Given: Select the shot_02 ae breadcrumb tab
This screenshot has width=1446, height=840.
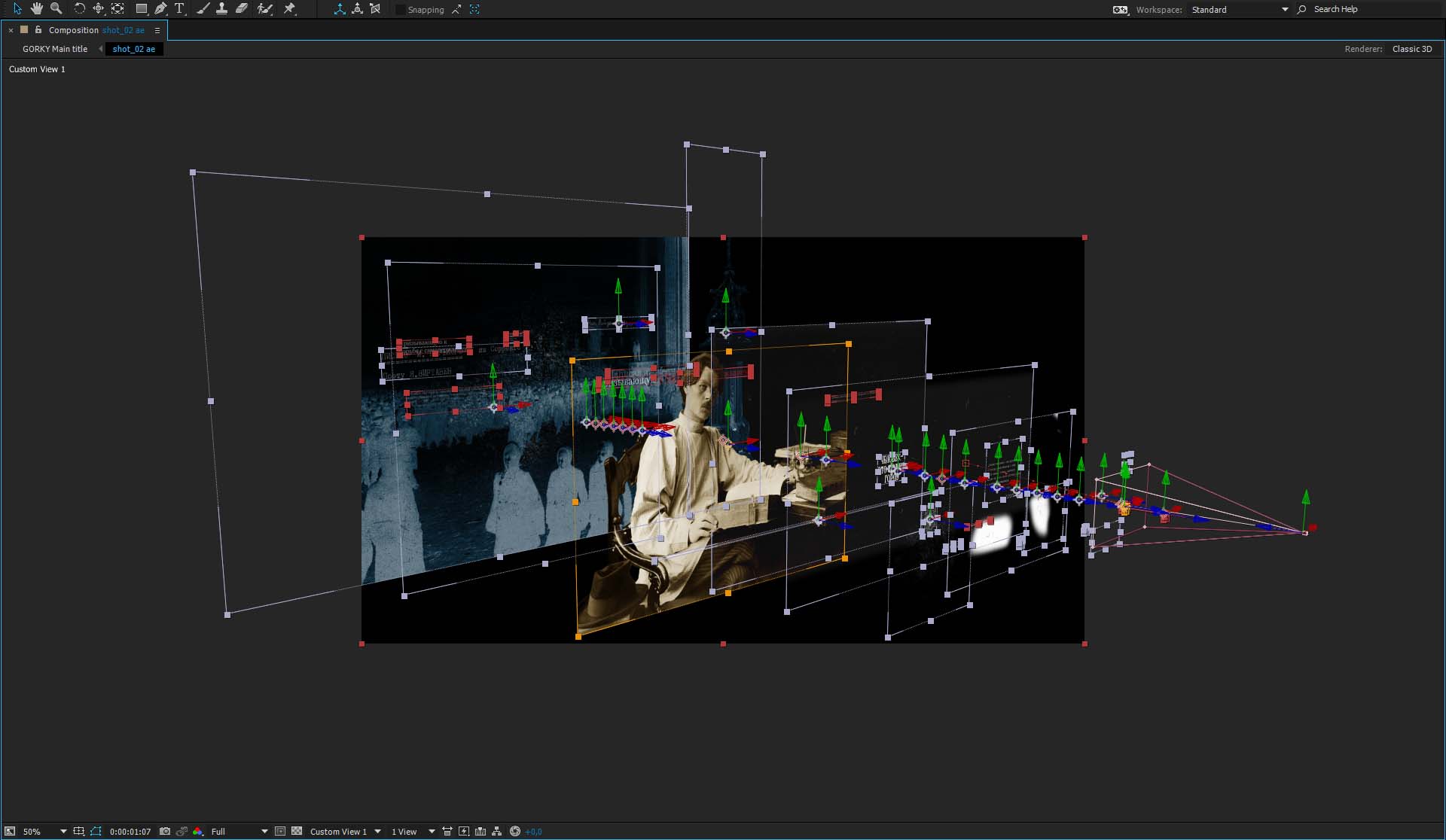Looking at the screenshot, I should (134, 49).
